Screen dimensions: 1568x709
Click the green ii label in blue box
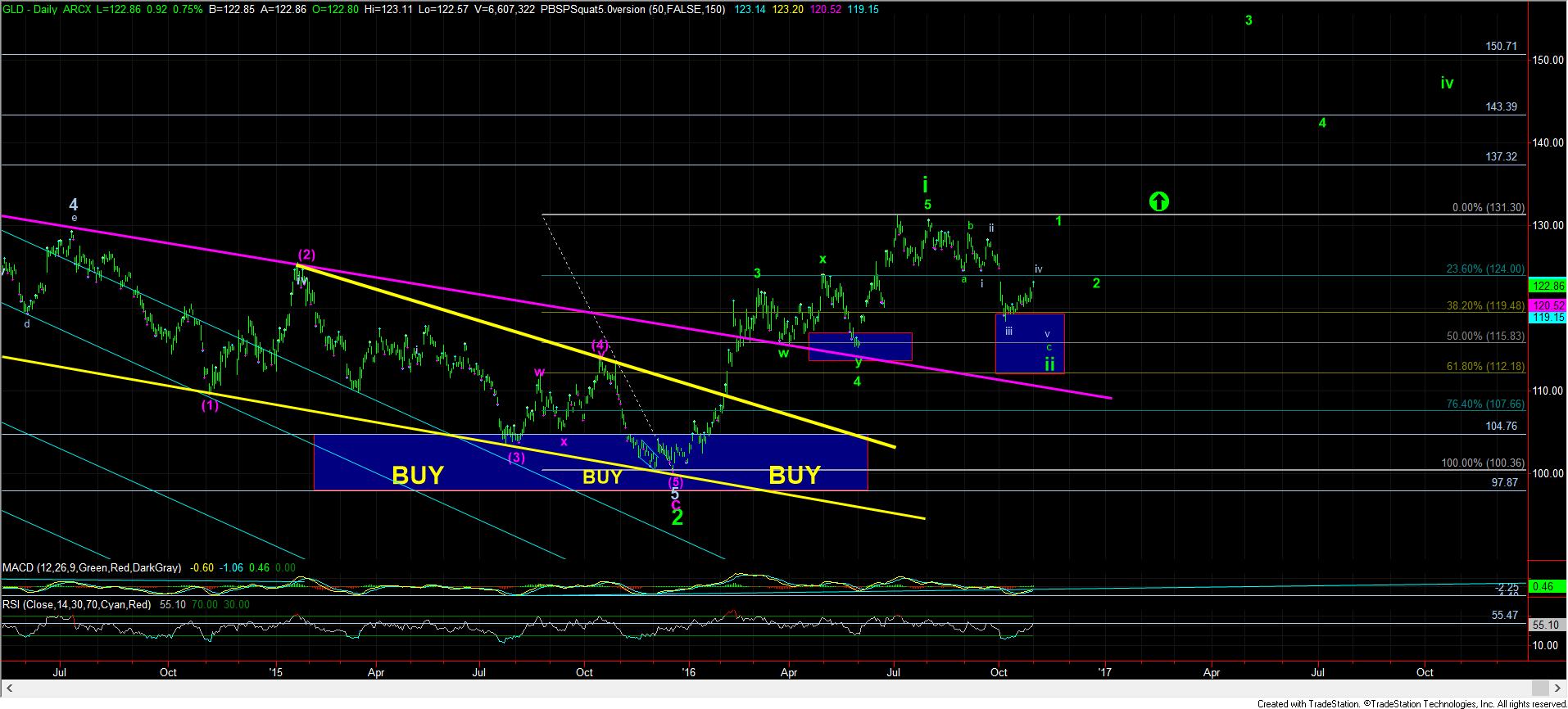[x=1049, y=364]
